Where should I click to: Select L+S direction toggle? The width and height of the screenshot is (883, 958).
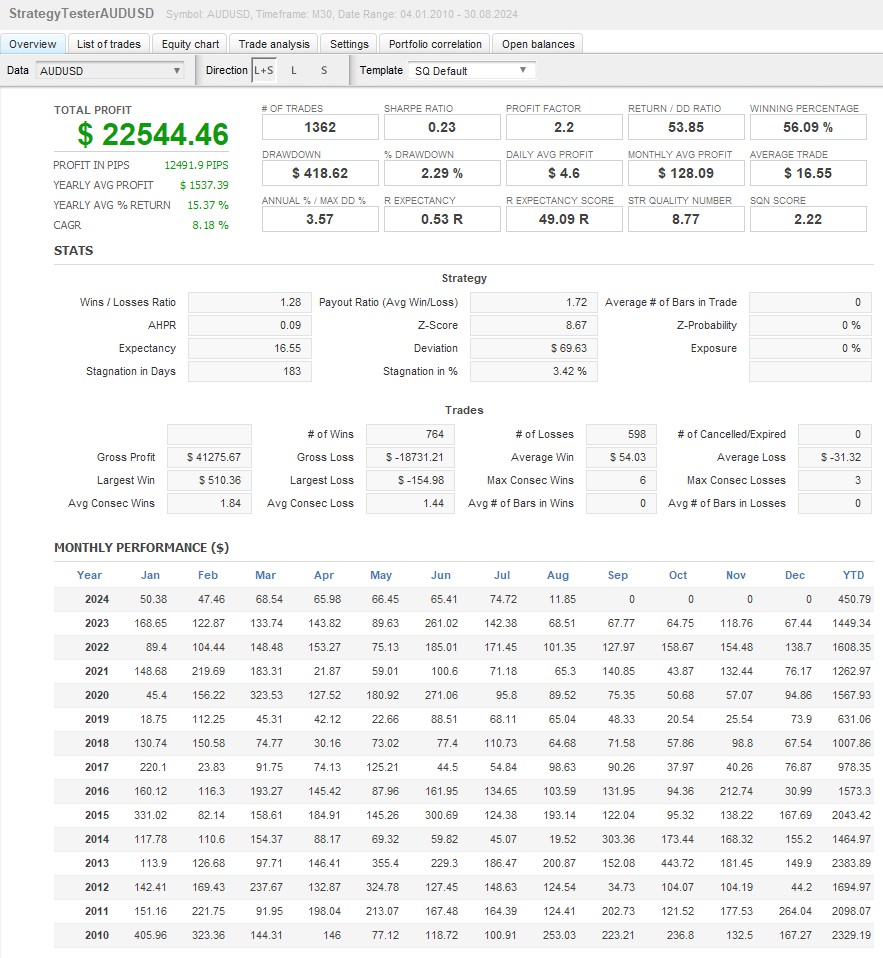(x=264, y=70)
